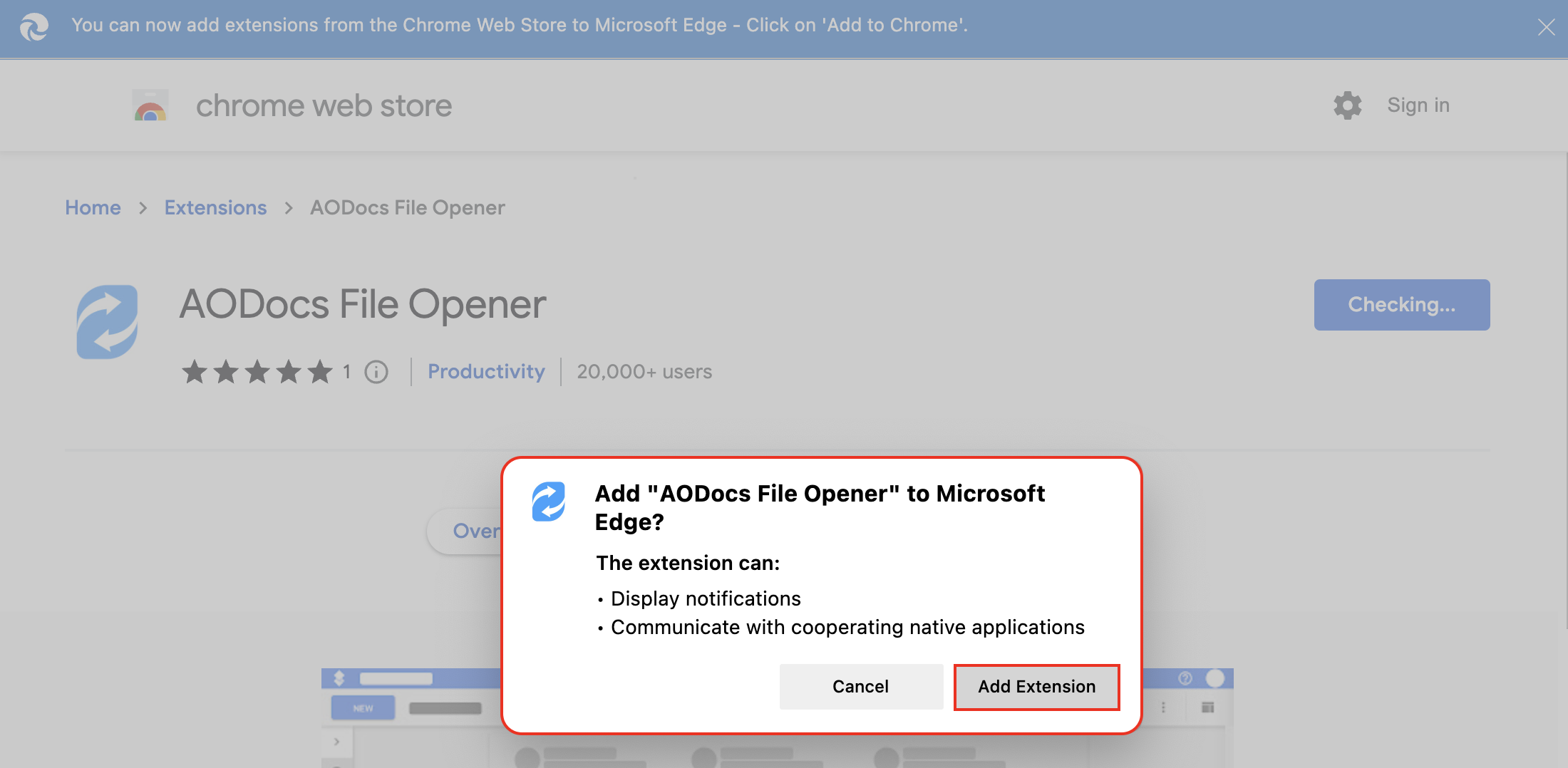Click the Add Extension button
The height and width of the screenshot is (768, 1568).
tap(1036, 687)
